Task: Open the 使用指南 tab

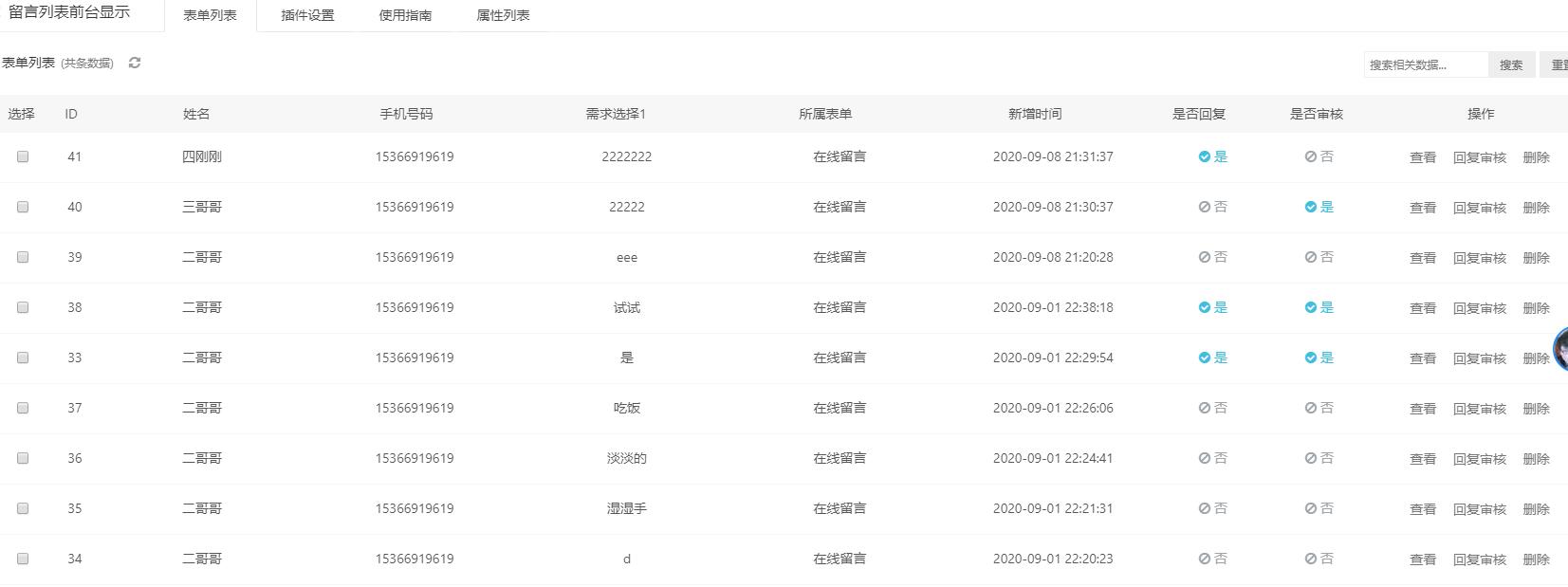Action: [405, 15]
